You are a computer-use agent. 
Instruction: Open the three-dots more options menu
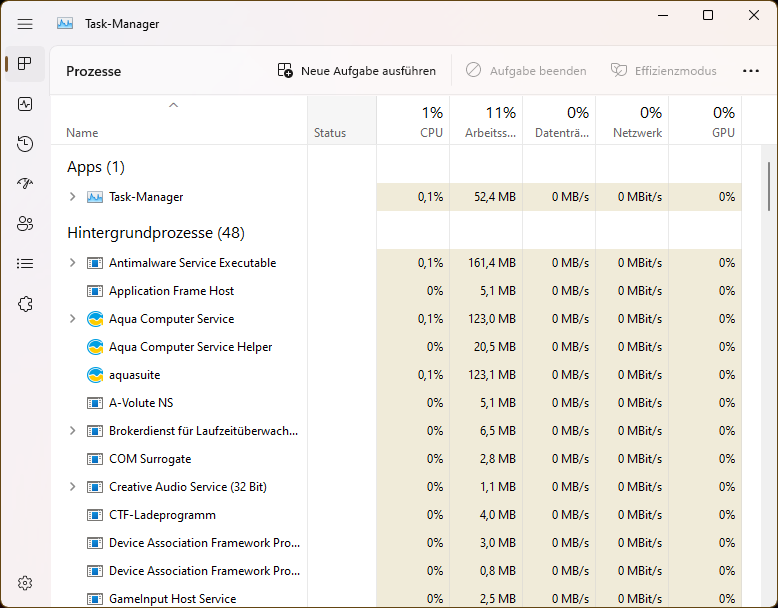pos(751,71)
